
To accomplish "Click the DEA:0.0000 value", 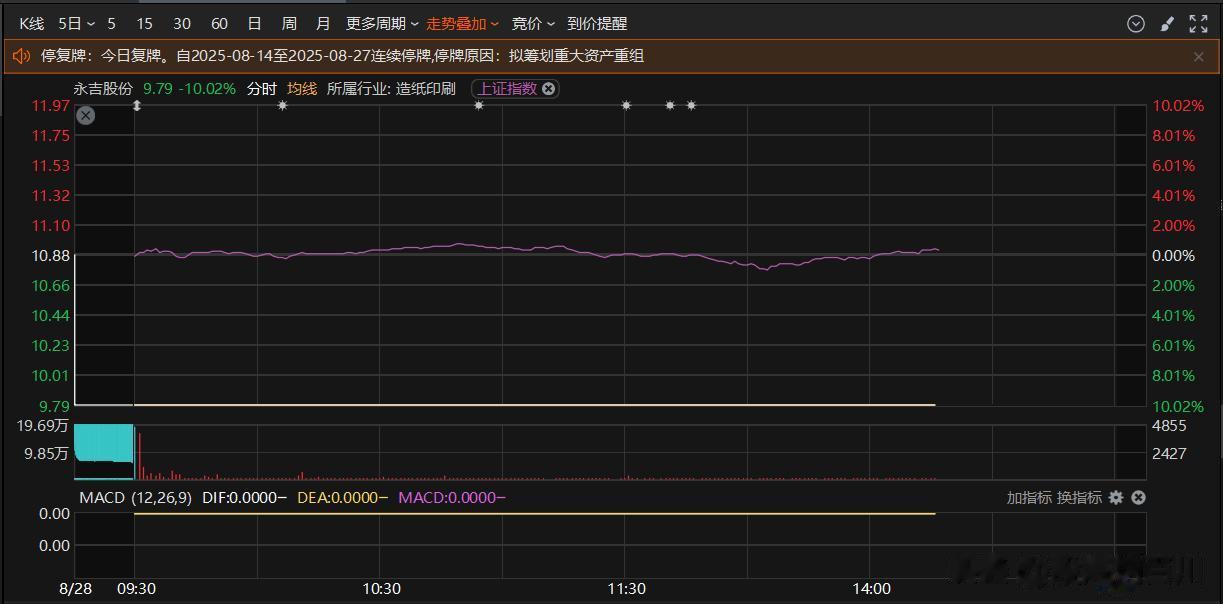I will (342, 497).
